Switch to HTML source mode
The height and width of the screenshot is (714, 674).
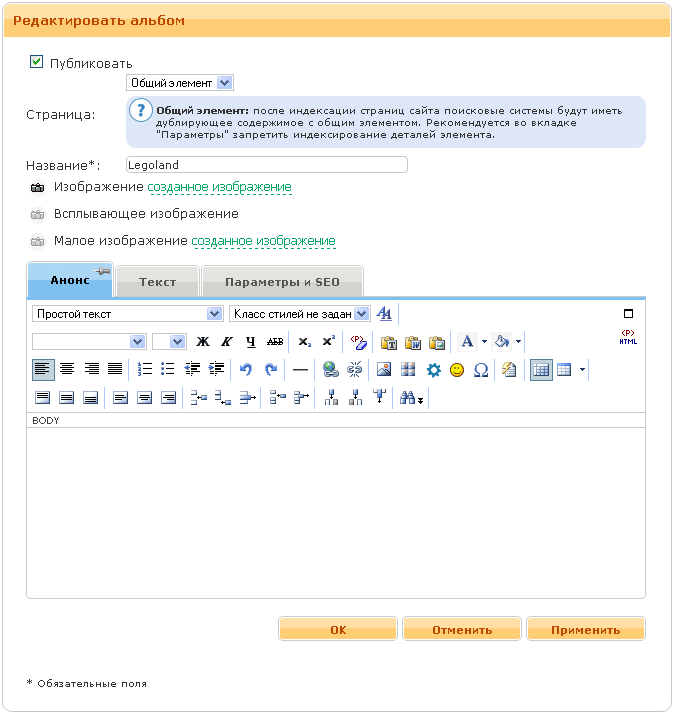(628, 338)
